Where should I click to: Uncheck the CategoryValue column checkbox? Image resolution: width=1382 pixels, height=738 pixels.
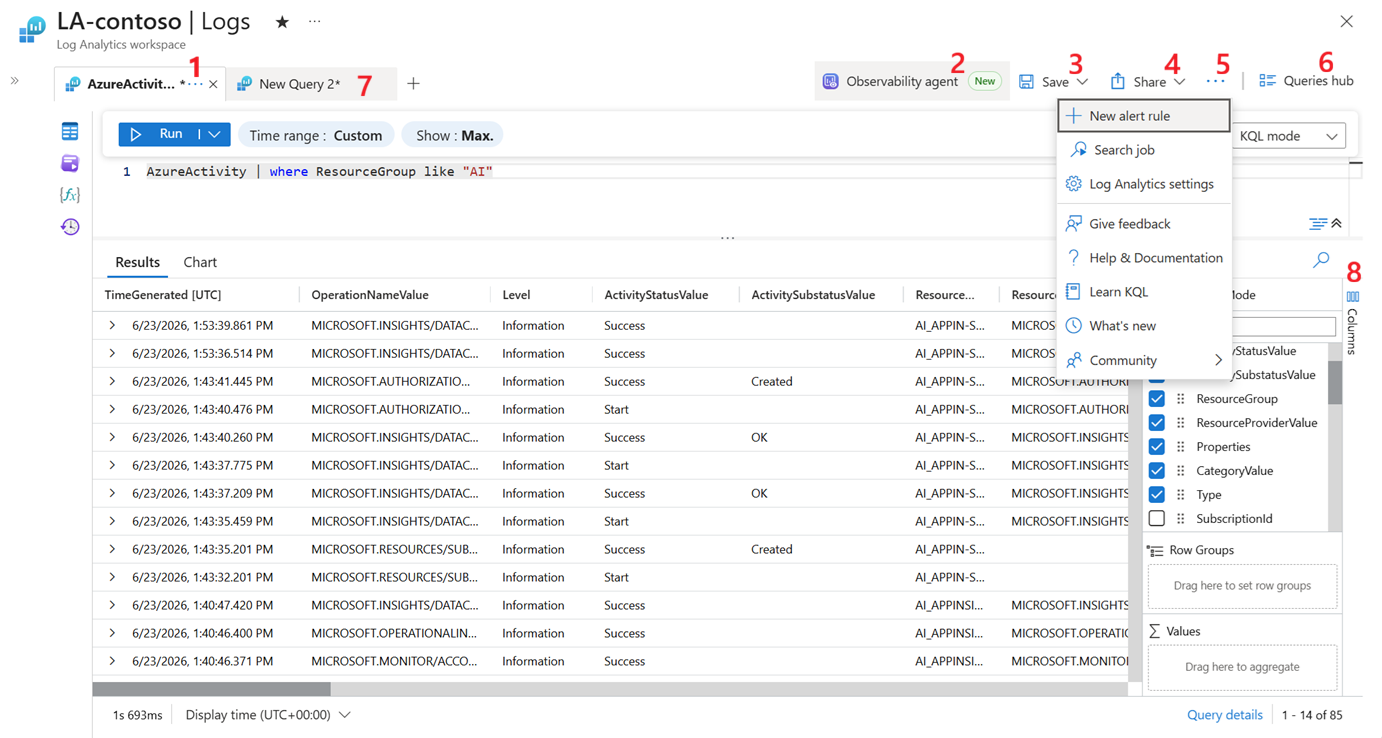click(x=1157, y=471)
